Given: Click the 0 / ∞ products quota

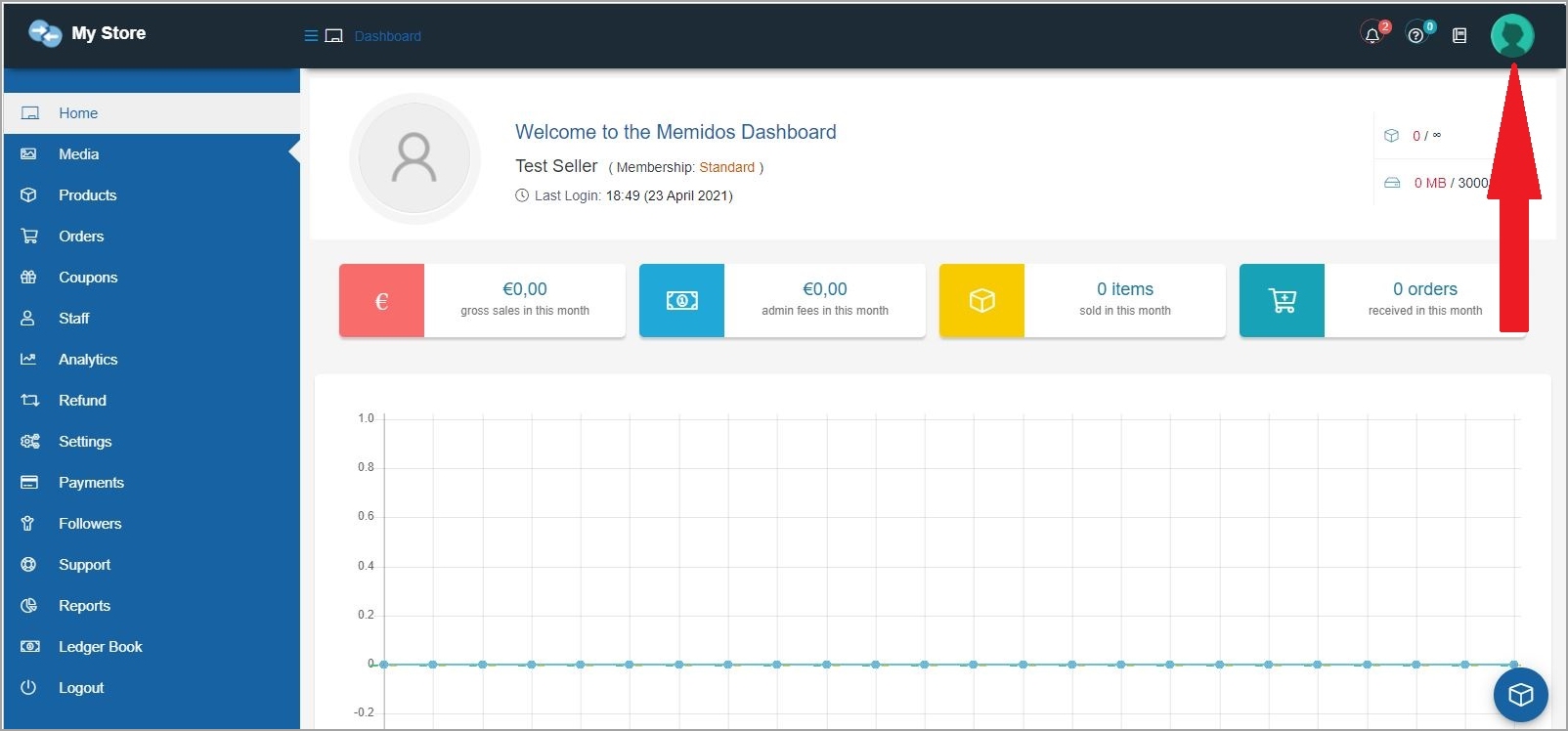Looking at the screenshot, I should tap(1426, 136).
